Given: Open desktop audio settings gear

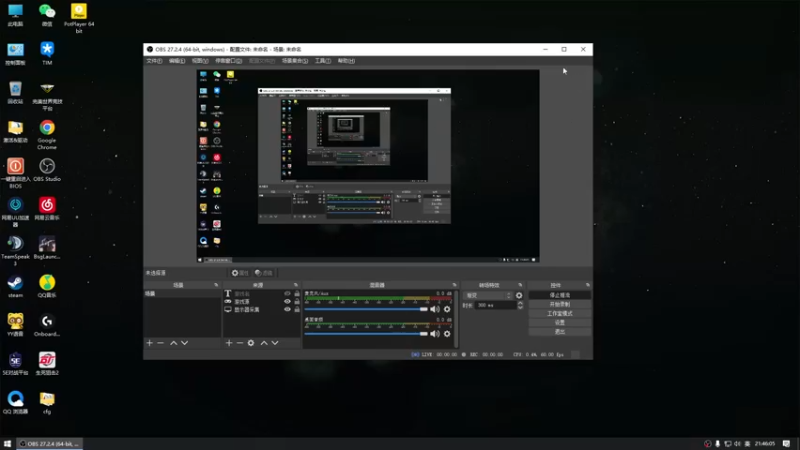Looking at the screenshot, I should click(447, 334).
